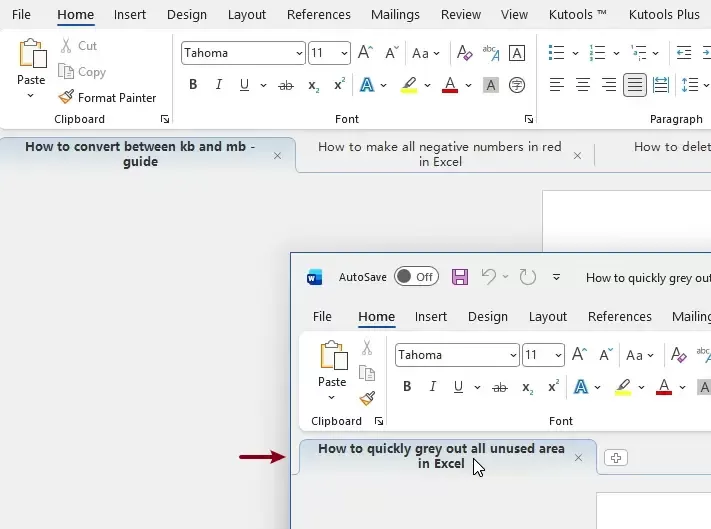Expand Clipboard dialog launcher in back window
The height and width of the screenshot is (529, 711).
pos(165,119)
